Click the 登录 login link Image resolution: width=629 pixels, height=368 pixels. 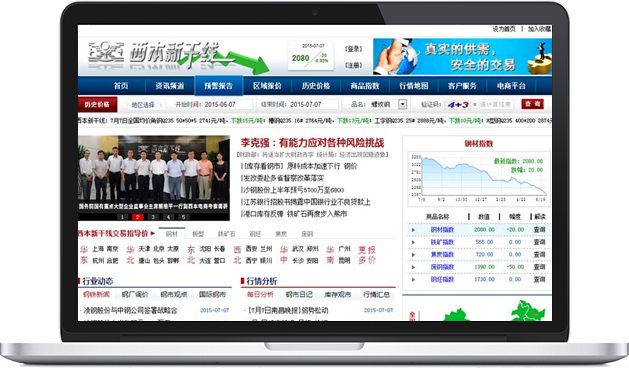(x=353, y=49)
